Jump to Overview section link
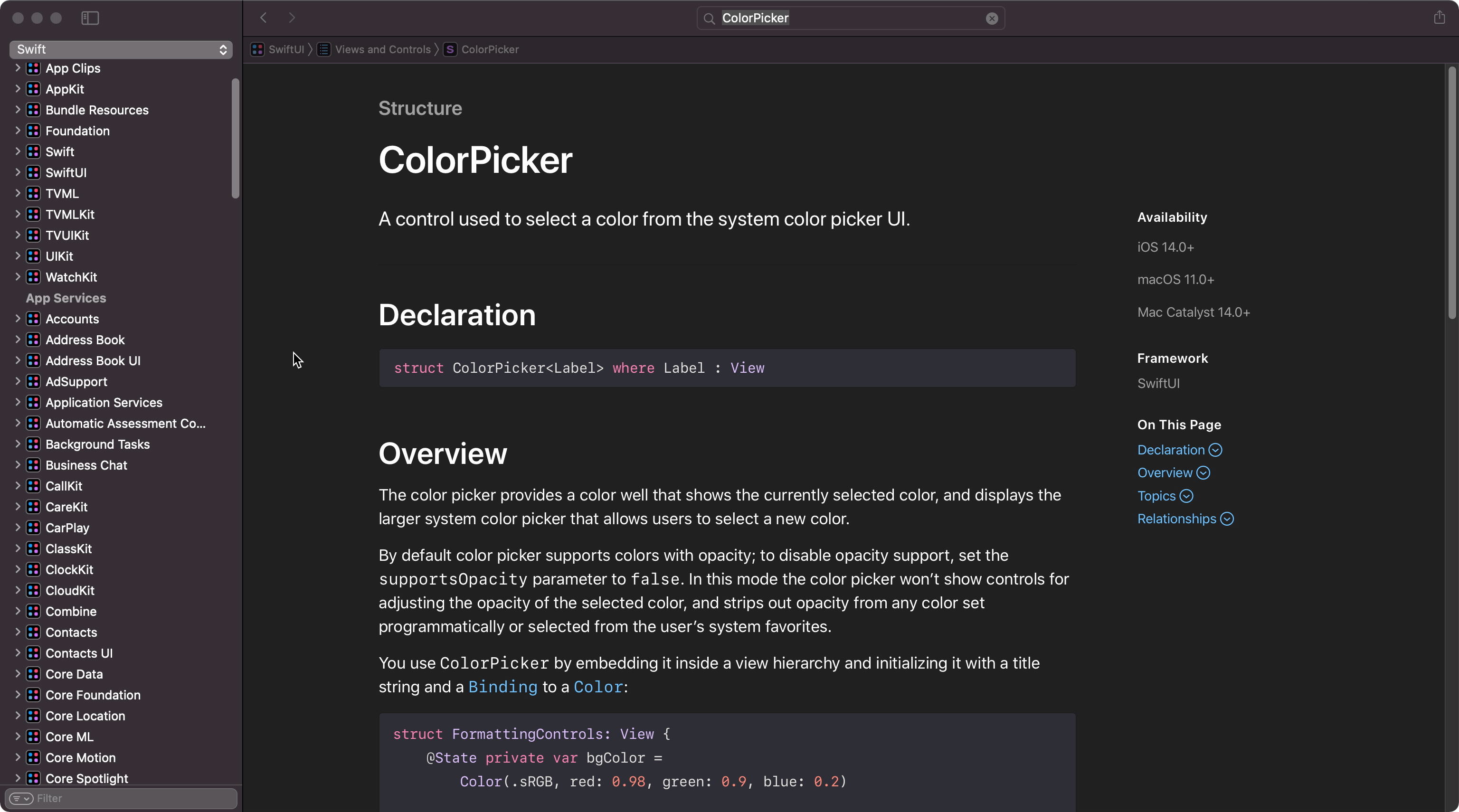This screenshot has height=812, width=1459. (1174, 473)
